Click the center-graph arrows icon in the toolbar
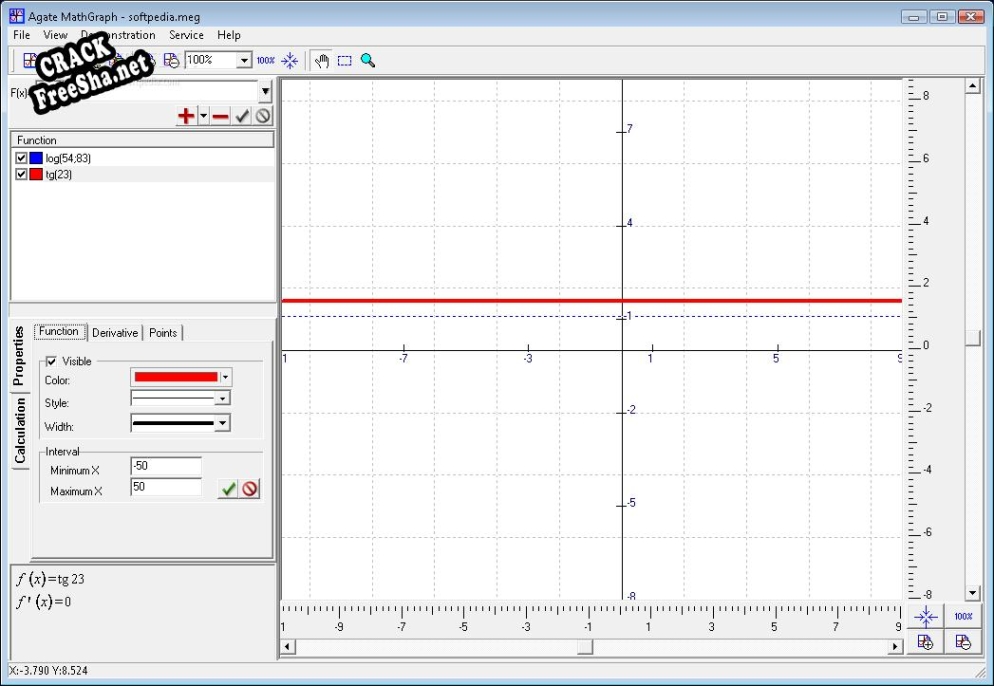Screen dimensions: 994x686 (x=290, y=60)
